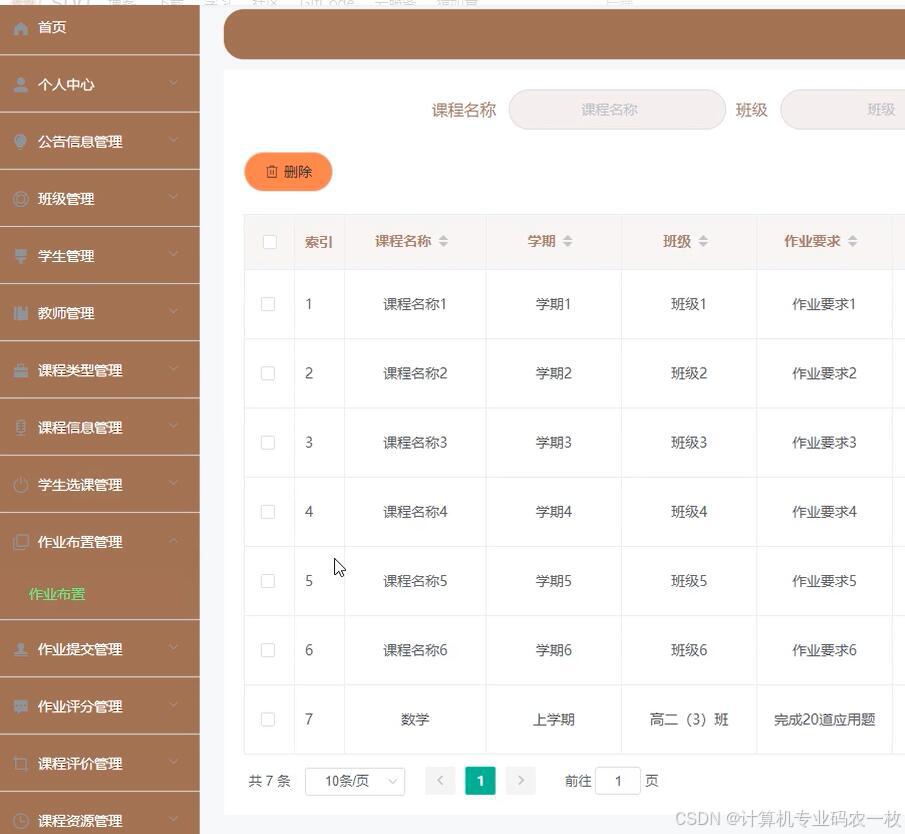
Task: Click the icon beside 公告信息管理
Action: coord(21,142)
